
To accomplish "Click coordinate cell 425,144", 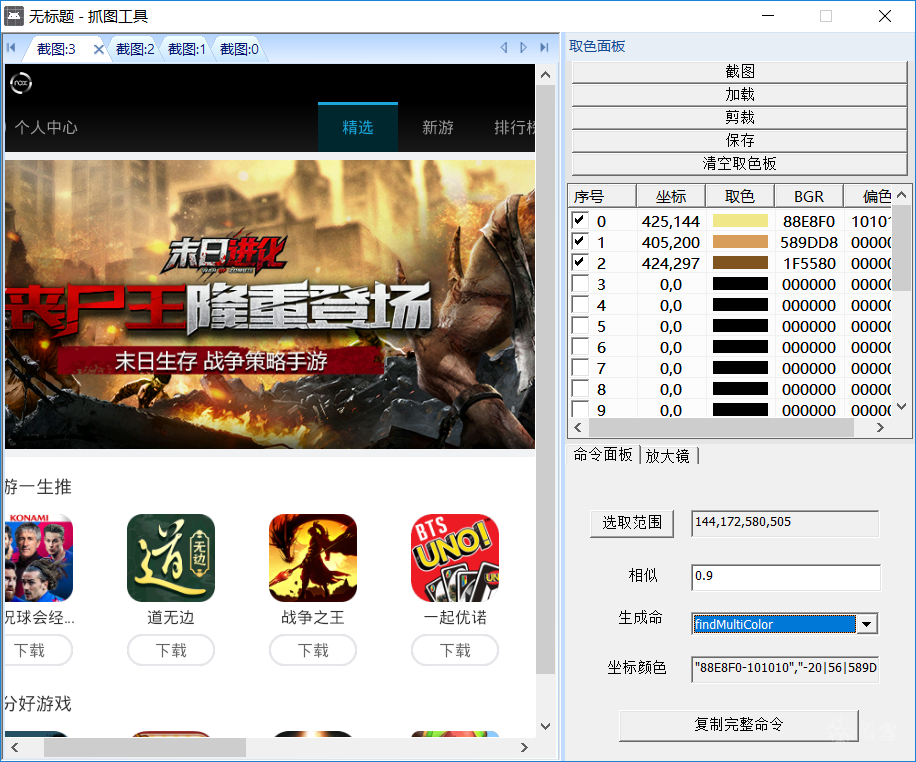I will 671,221.
